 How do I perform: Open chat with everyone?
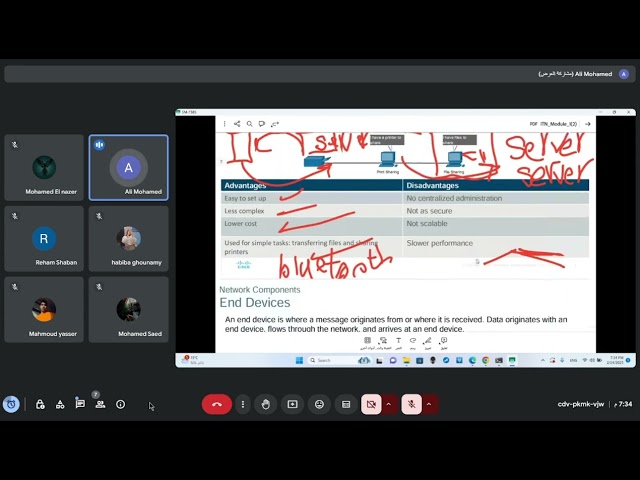pyautogui.click(x=80, y=404)
